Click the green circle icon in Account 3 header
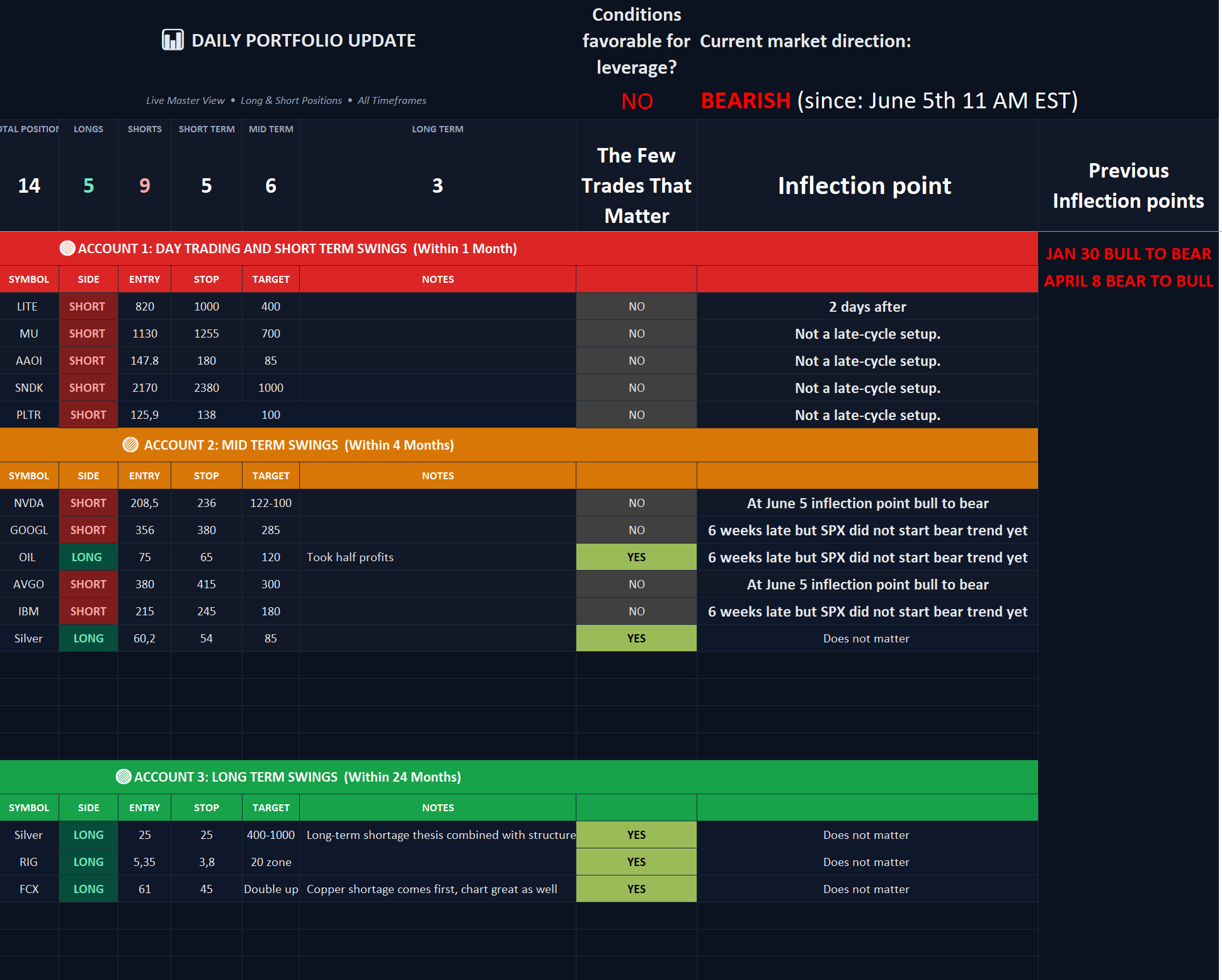This screenshot has height=980, width=1222. [123, 777]
